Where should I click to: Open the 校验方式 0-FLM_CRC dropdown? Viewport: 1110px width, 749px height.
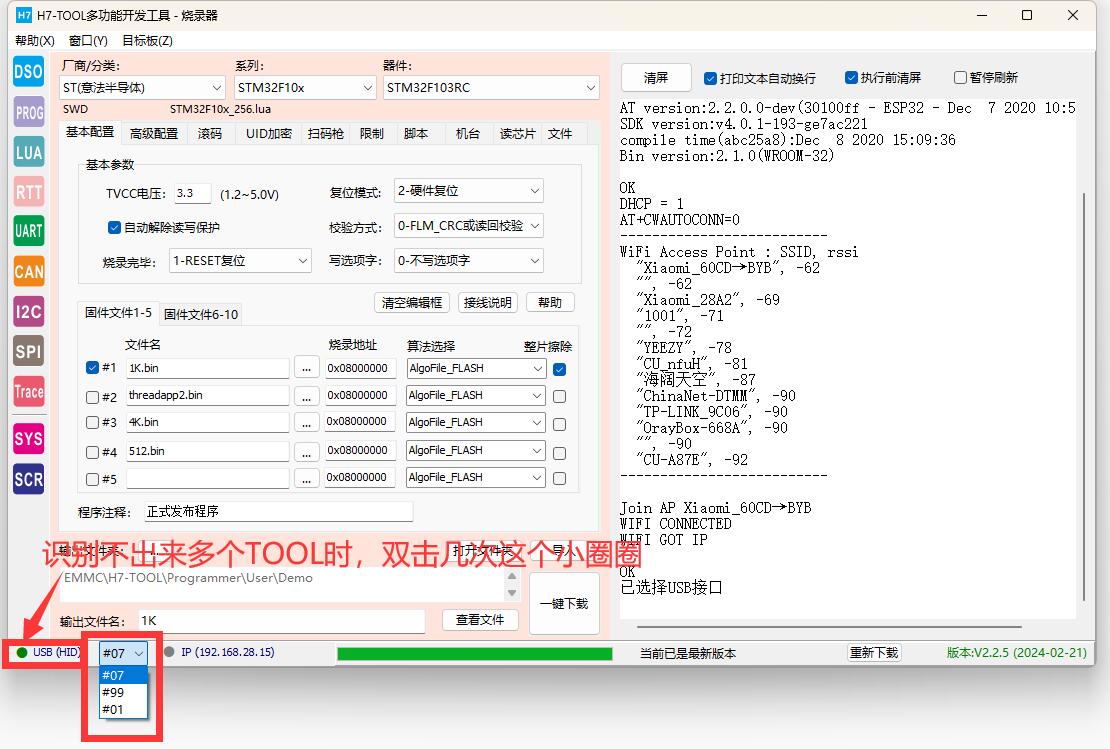469,226
